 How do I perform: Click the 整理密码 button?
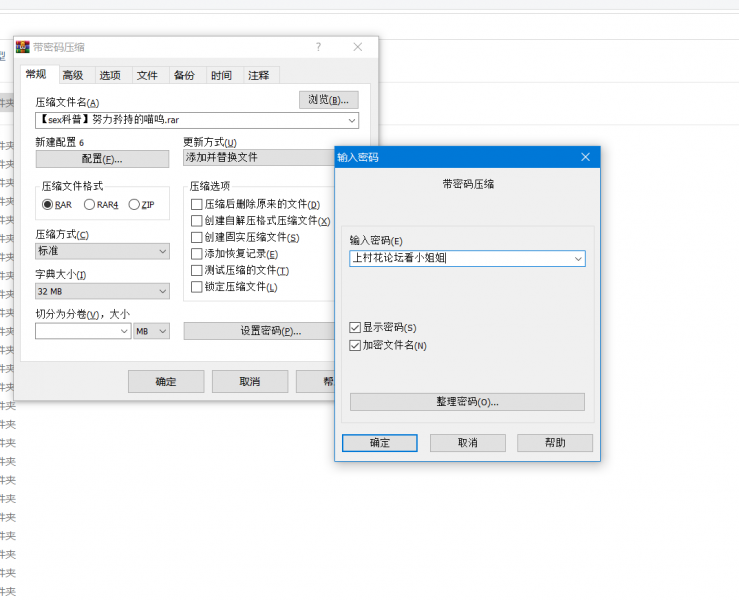pyautogui.click(x=467, y=402)
